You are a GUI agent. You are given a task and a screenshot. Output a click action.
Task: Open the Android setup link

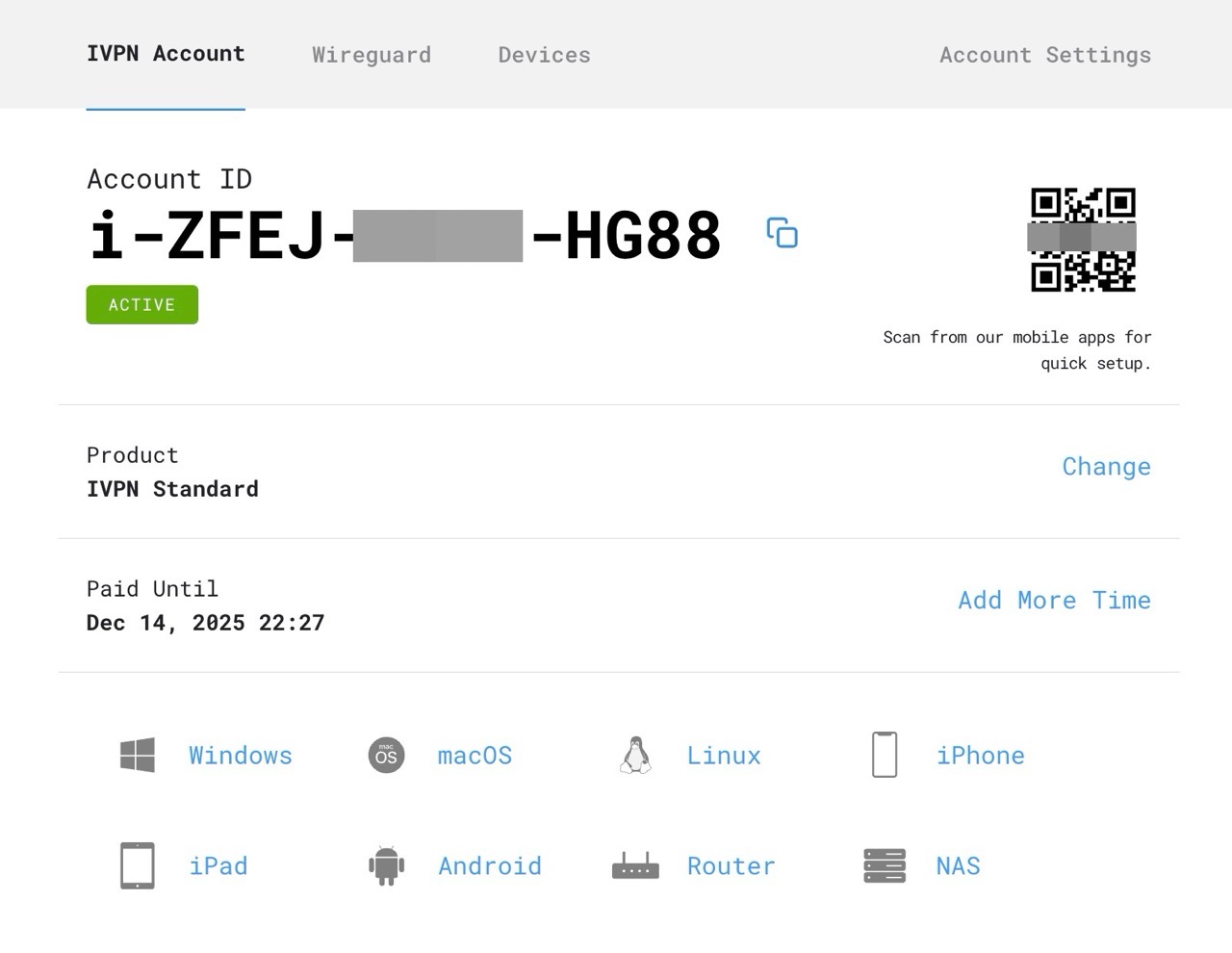click(490, 865)
